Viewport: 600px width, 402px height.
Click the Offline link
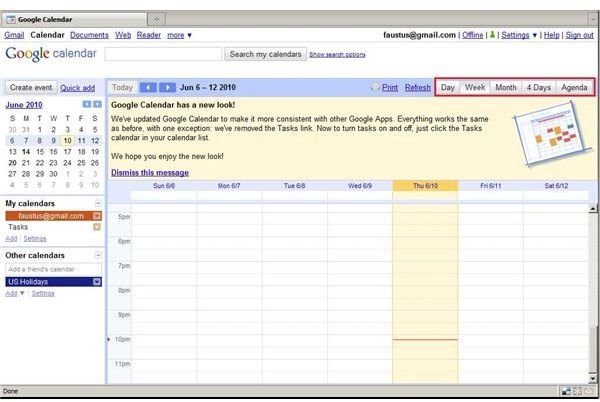point(472,35)
